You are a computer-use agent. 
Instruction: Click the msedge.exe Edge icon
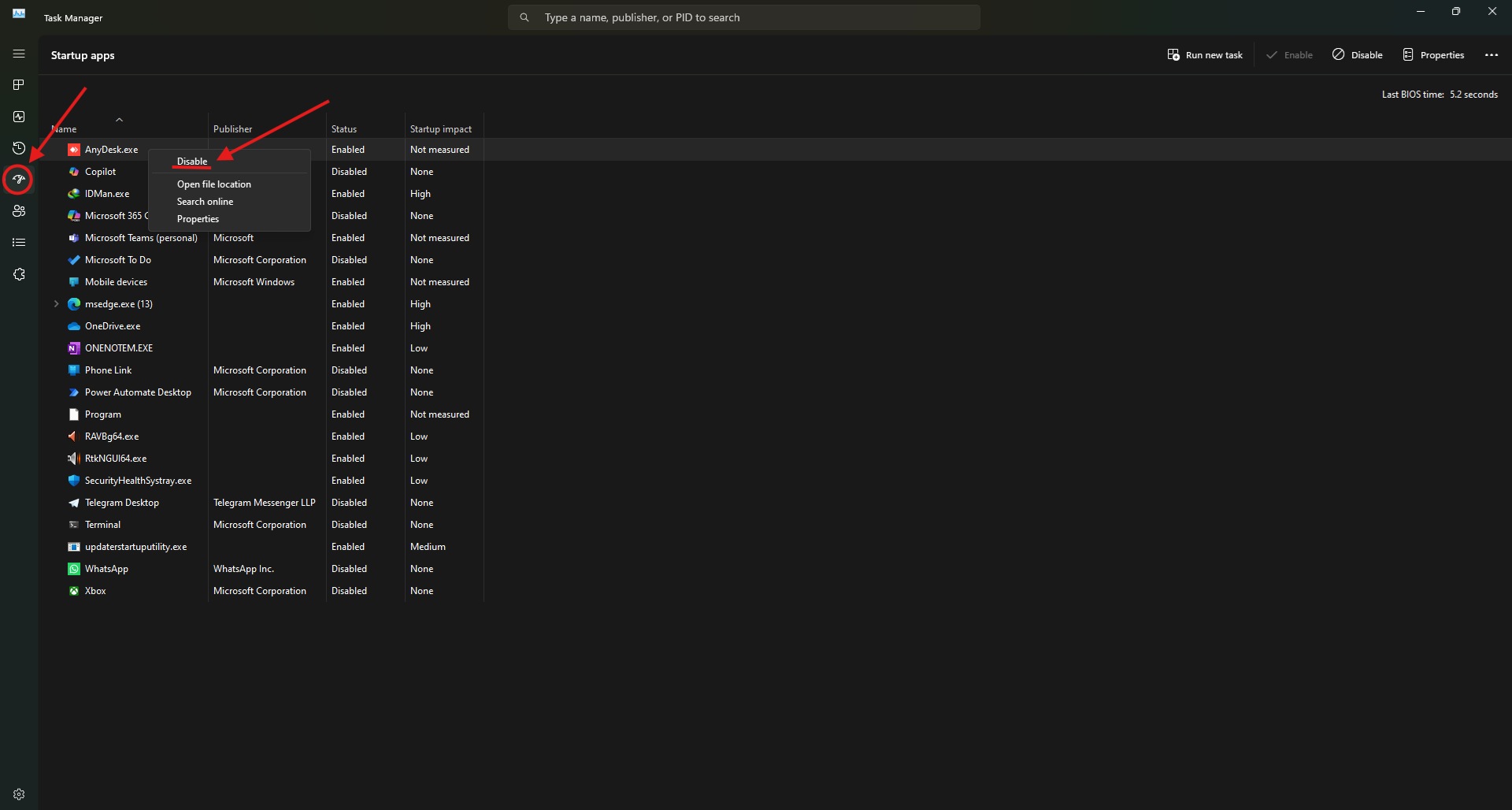pos(74,304)
